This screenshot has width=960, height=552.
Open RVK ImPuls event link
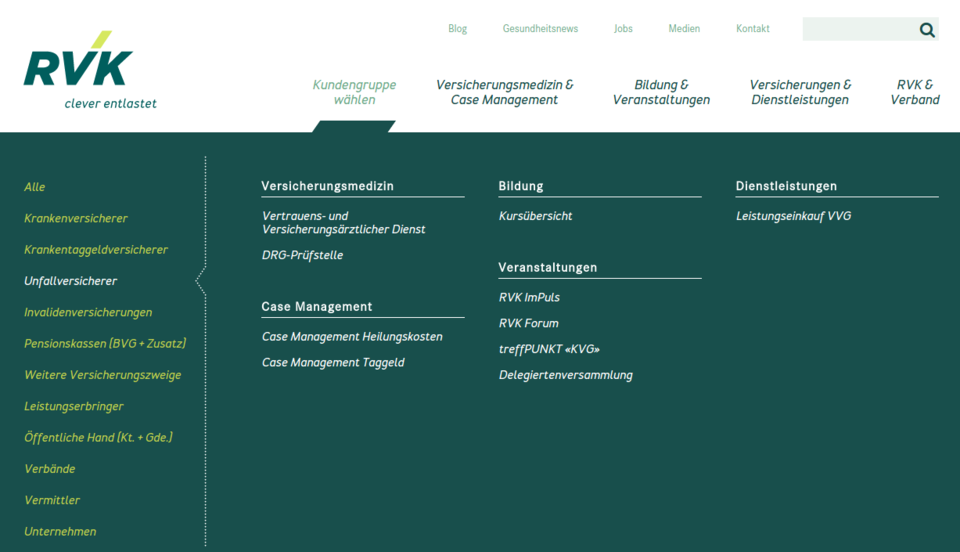coord(529,297)
